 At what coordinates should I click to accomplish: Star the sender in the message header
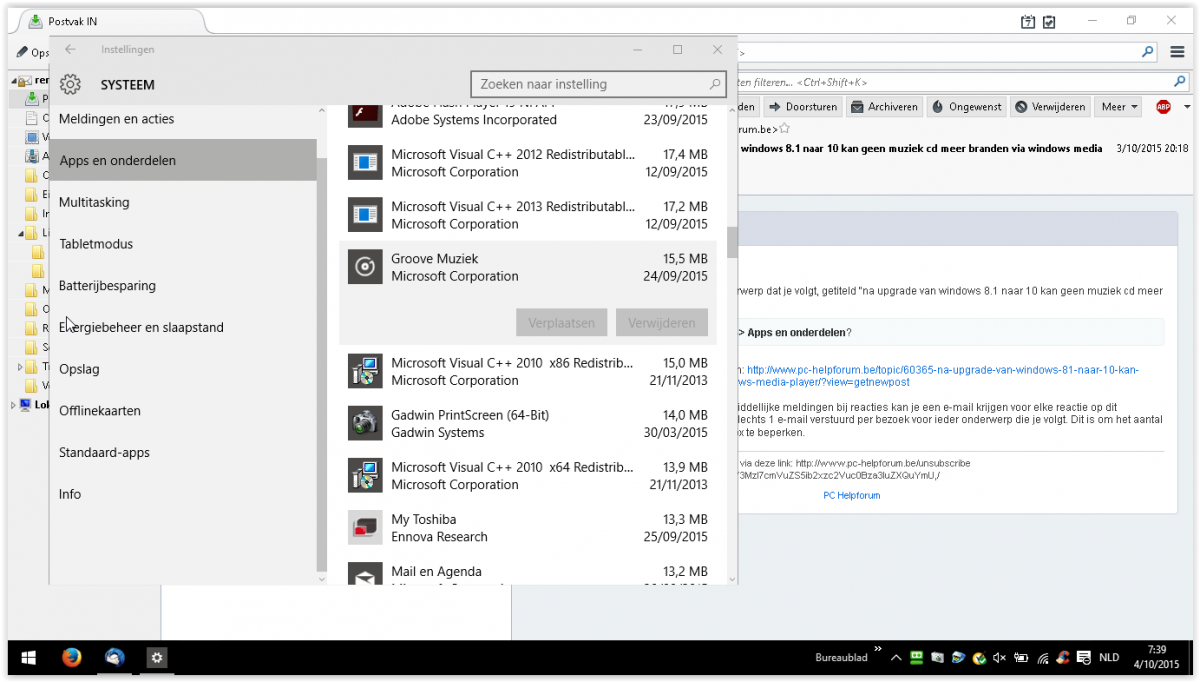tap(785, 129)
